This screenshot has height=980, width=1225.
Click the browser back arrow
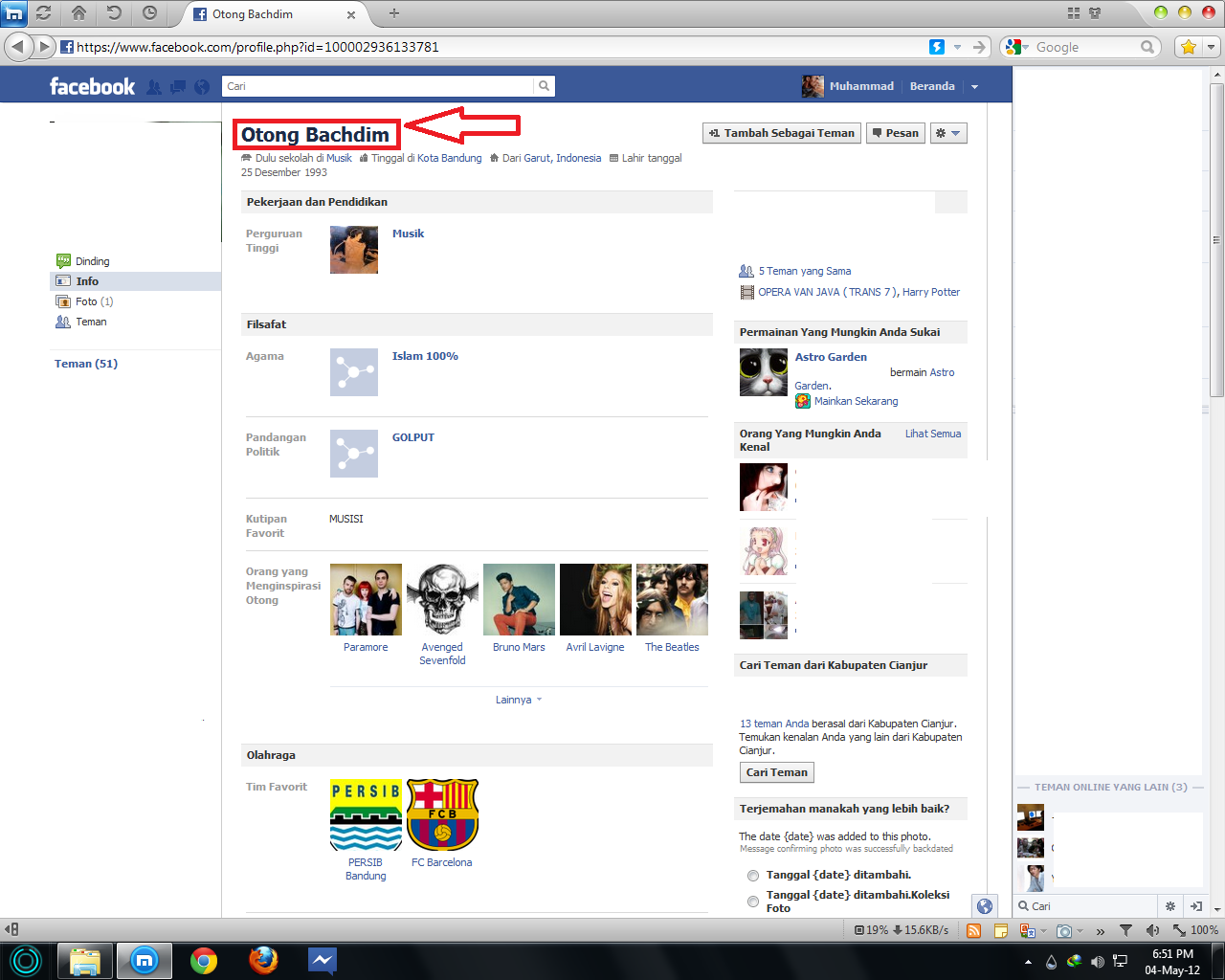pos(18,46)
